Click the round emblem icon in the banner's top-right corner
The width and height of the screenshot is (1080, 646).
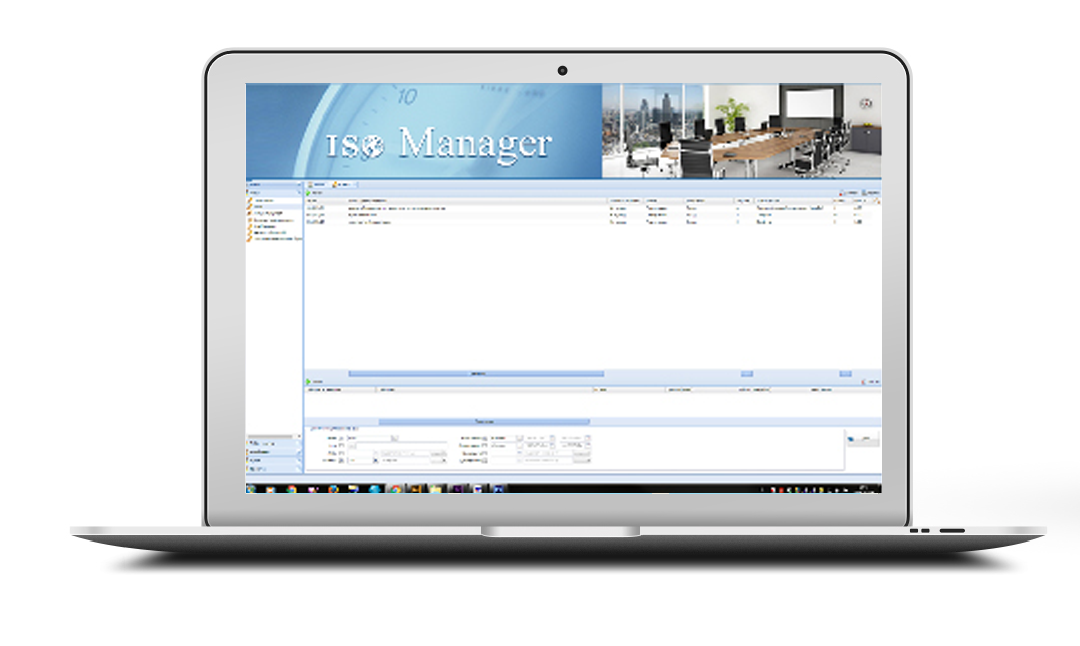coord(865,103)
